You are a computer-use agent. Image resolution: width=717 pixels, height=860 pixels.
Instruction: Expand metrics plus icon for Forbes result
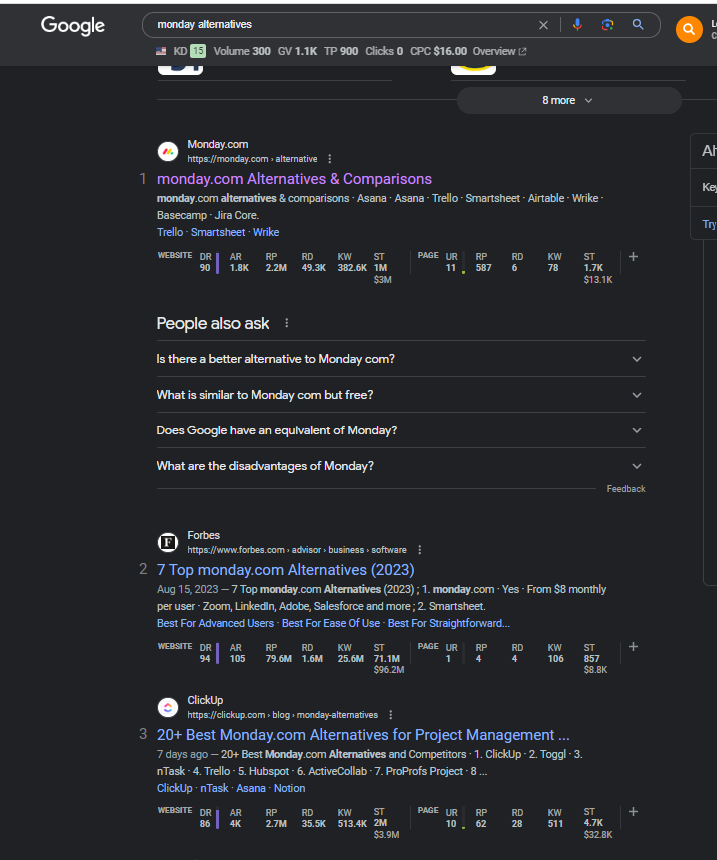tap(633, 647)
